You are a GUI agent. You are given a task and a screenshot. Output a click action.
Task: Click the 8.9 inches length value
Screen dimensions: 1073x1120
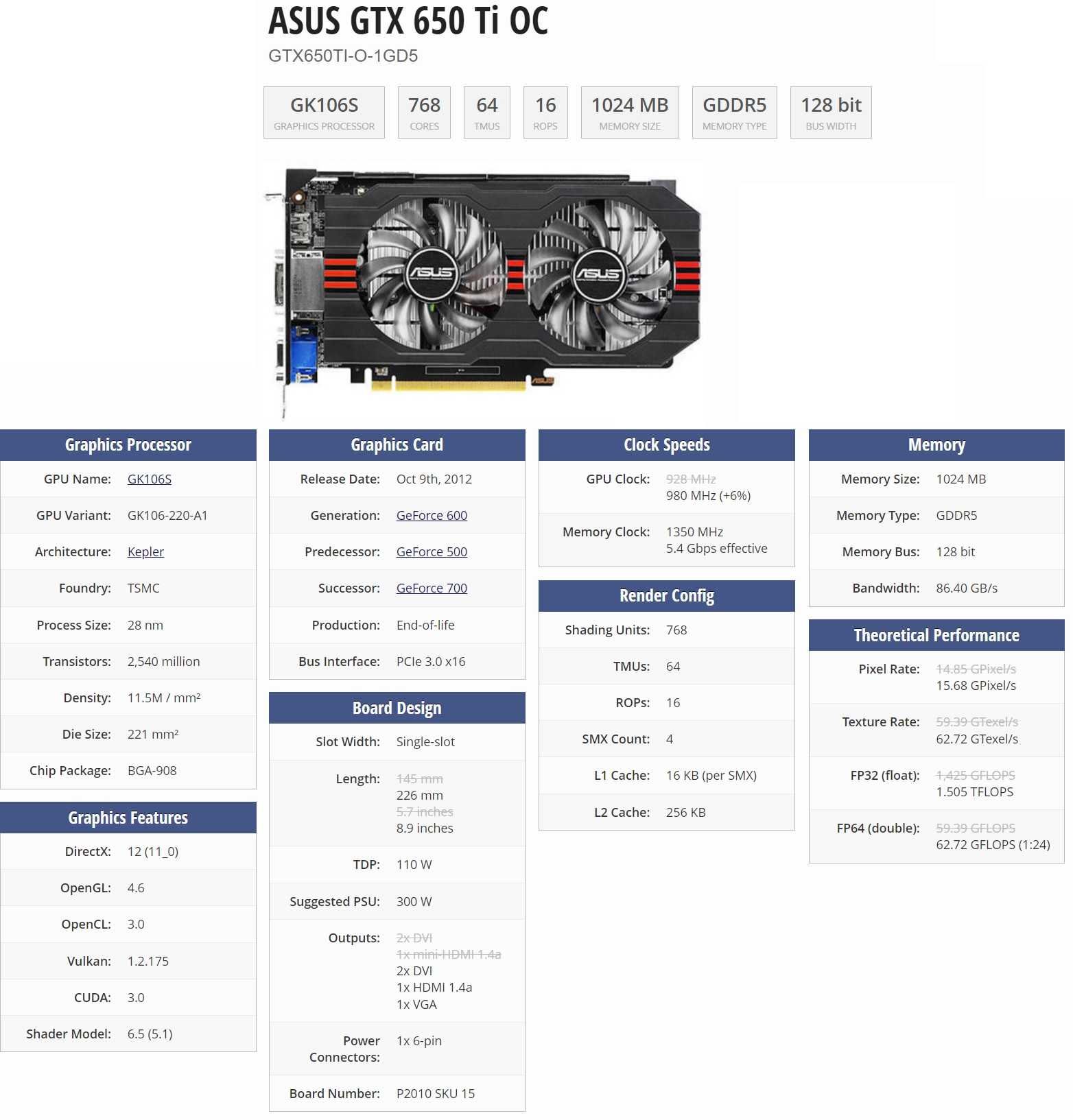click(x=425, y=828)
